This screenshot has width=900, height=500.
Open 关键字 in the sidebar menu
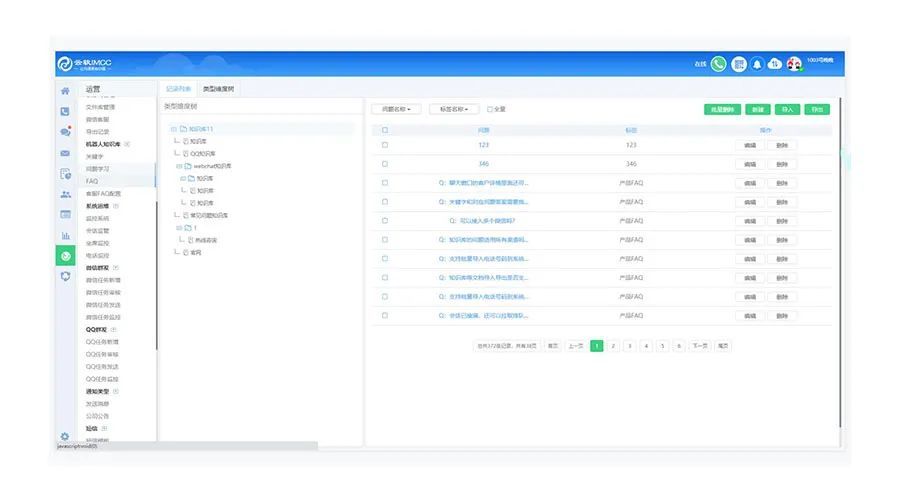coord(95,157)
